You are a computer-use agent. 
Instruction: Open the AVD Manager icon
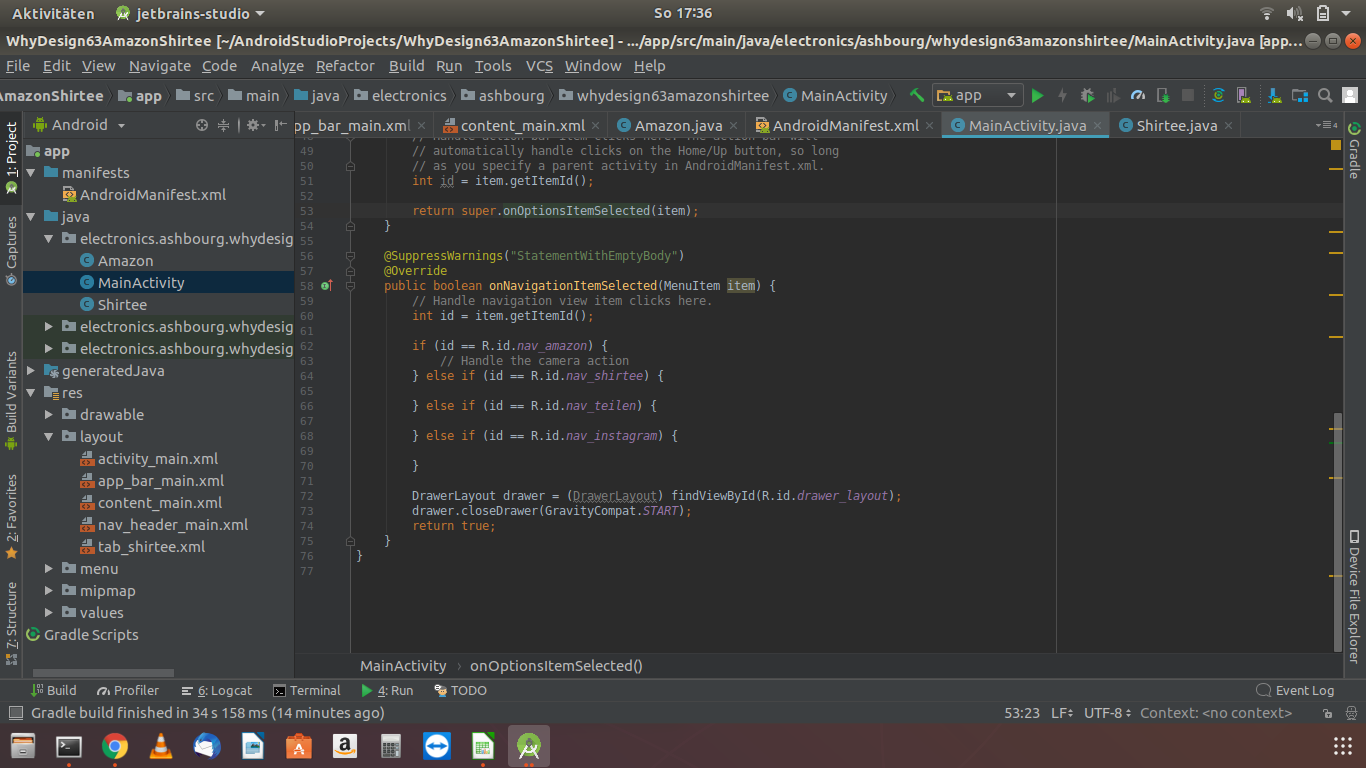click(x=1243, y=96)
